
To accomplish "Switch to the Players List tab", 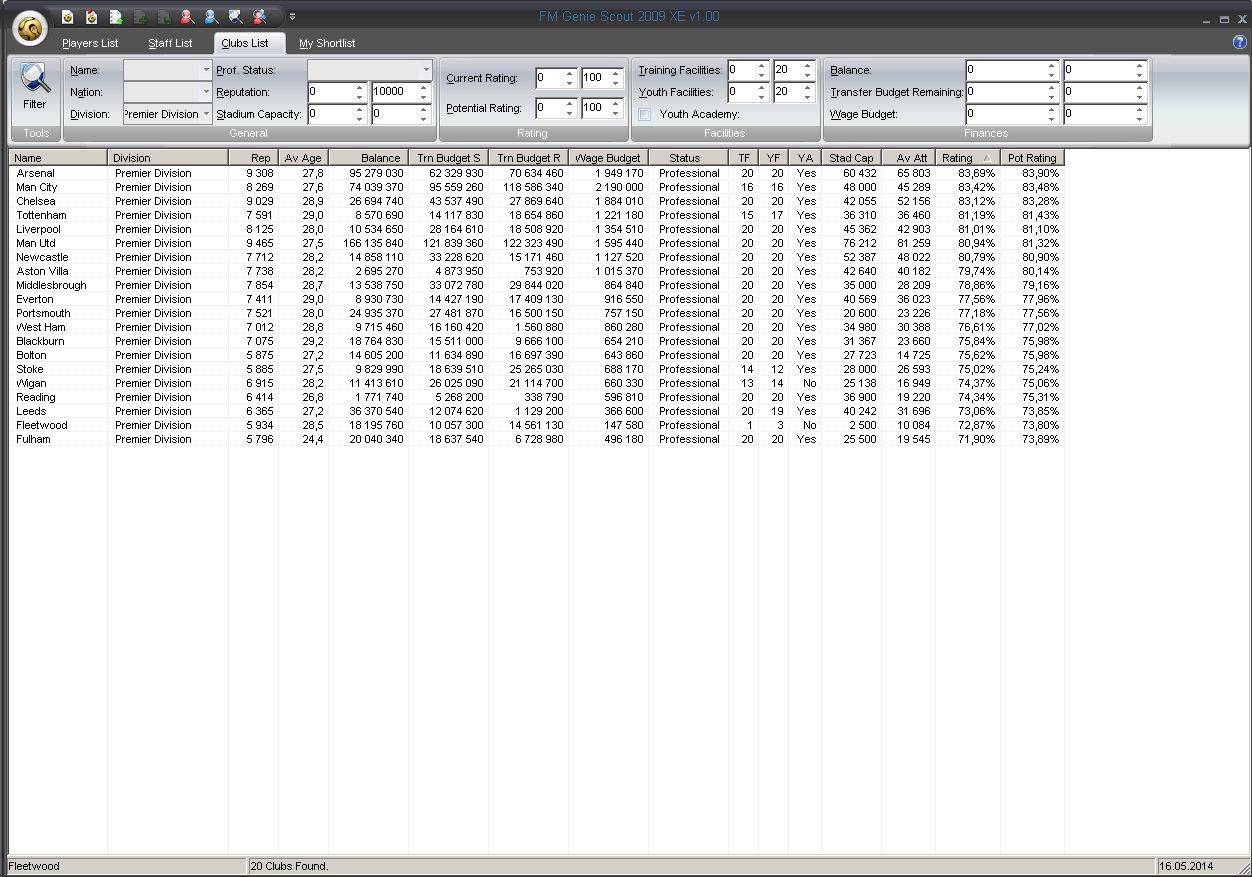I will pos(90,43).
